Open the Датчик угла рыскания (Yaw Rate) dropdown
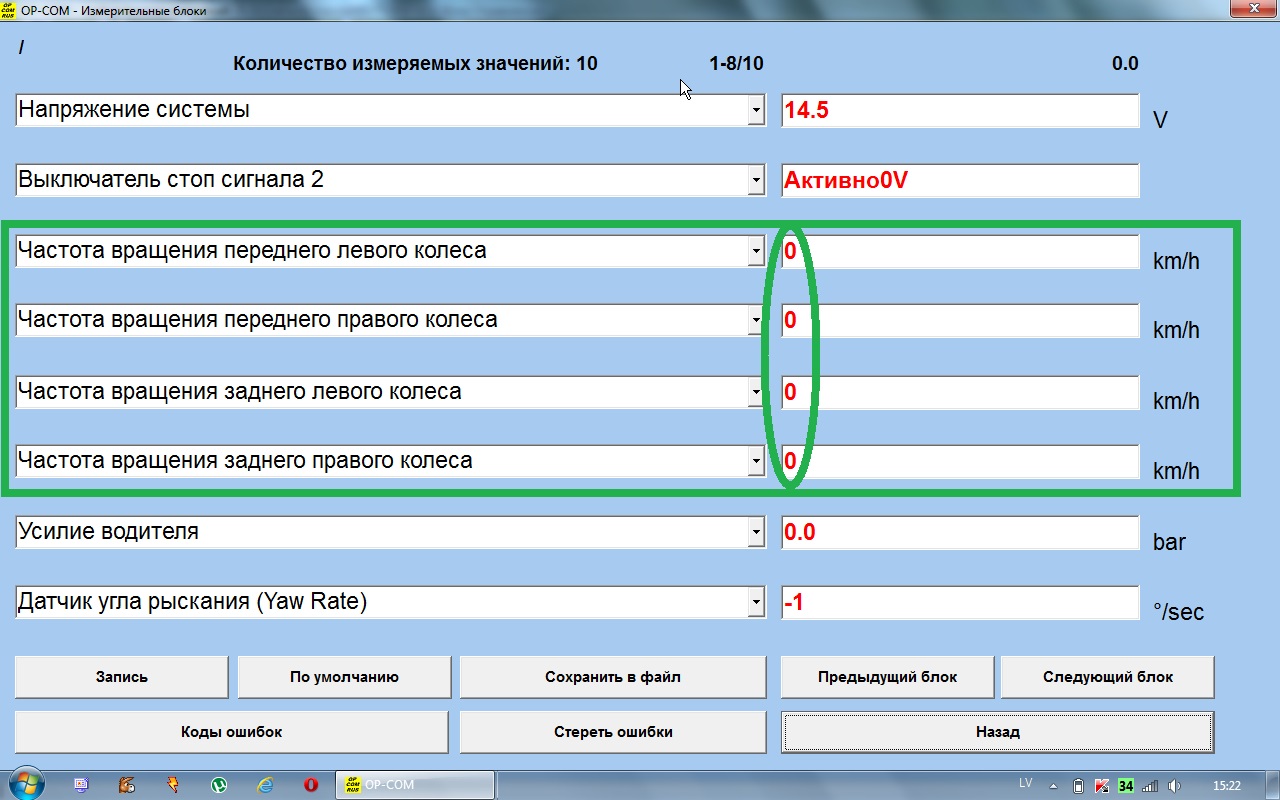 pos(756,603)
